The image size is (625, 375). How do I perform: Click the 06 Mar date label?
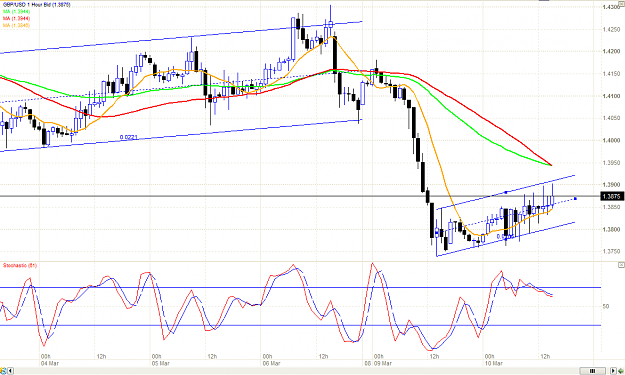(271, 363)
